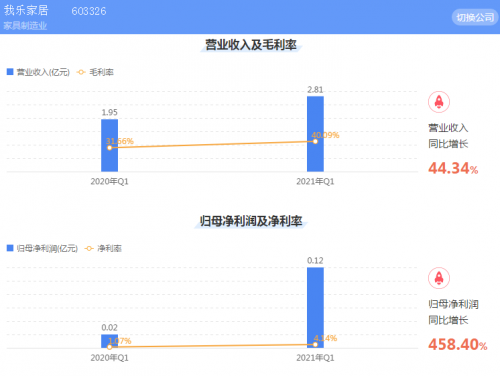
Task: Click the 0.12 net profit bar
Action: (315, 308)
